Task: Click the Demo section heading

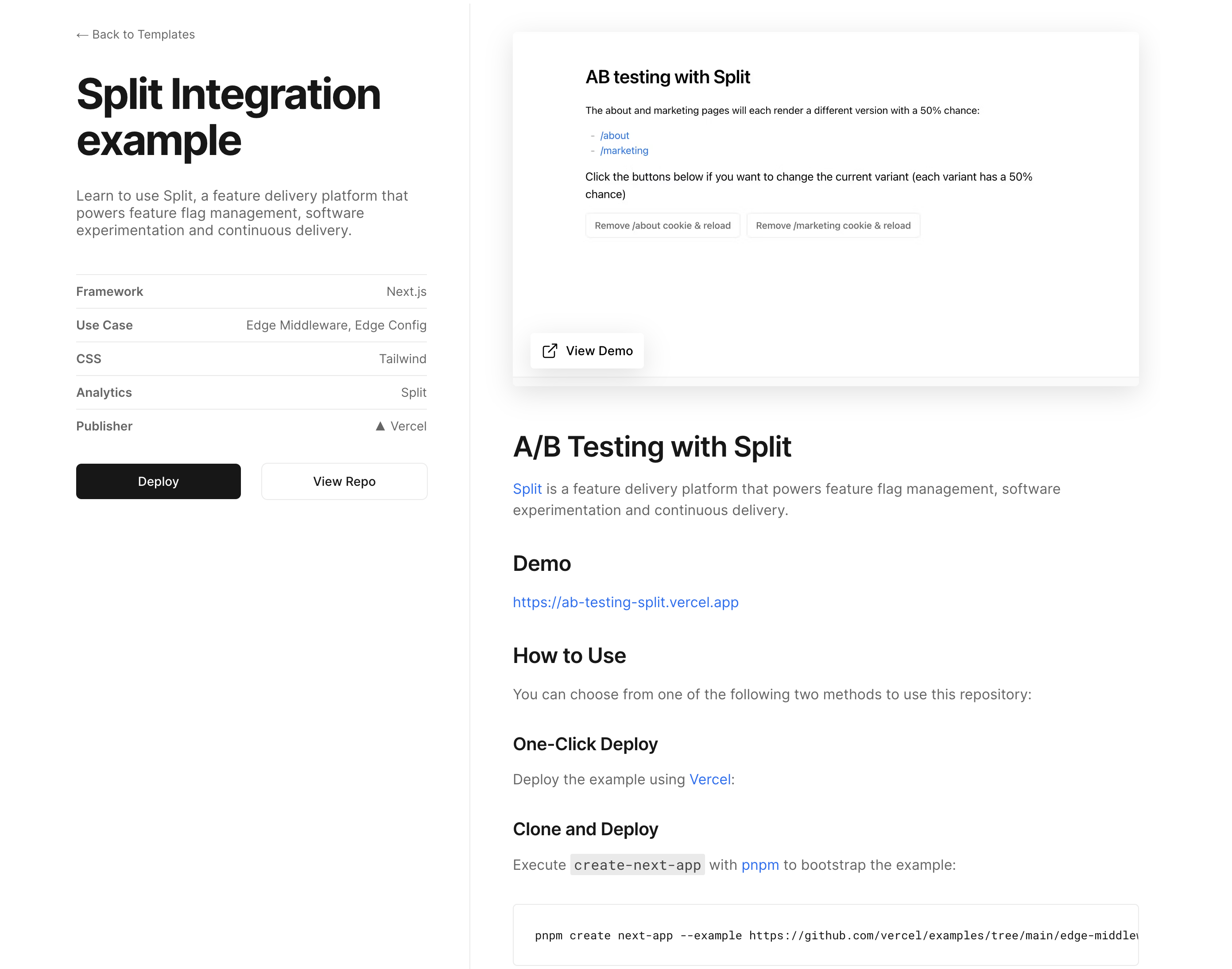Action: pyautogui.click(x=542, y=564)
